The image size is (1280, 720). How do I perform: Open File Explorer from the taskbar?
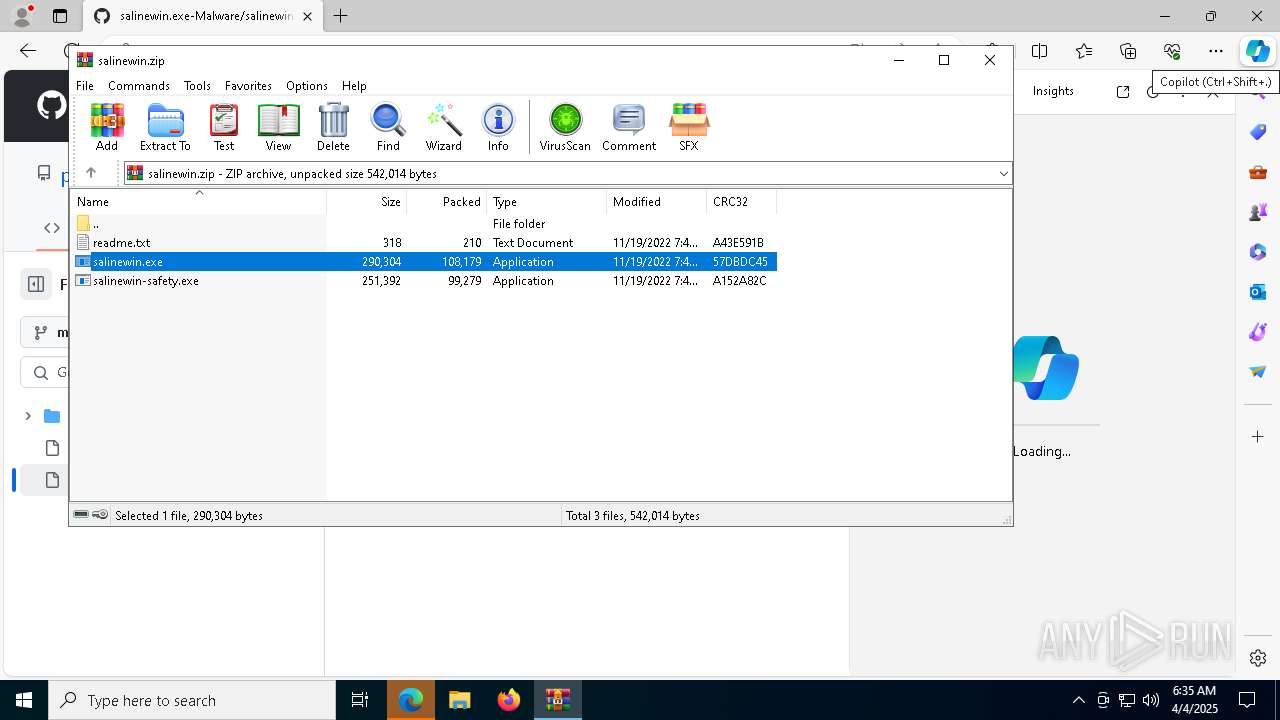[459, 700]
